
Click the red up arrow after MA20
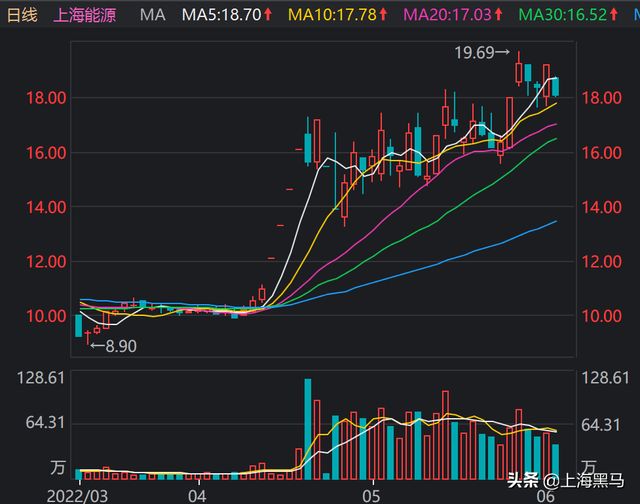[503, 15]
